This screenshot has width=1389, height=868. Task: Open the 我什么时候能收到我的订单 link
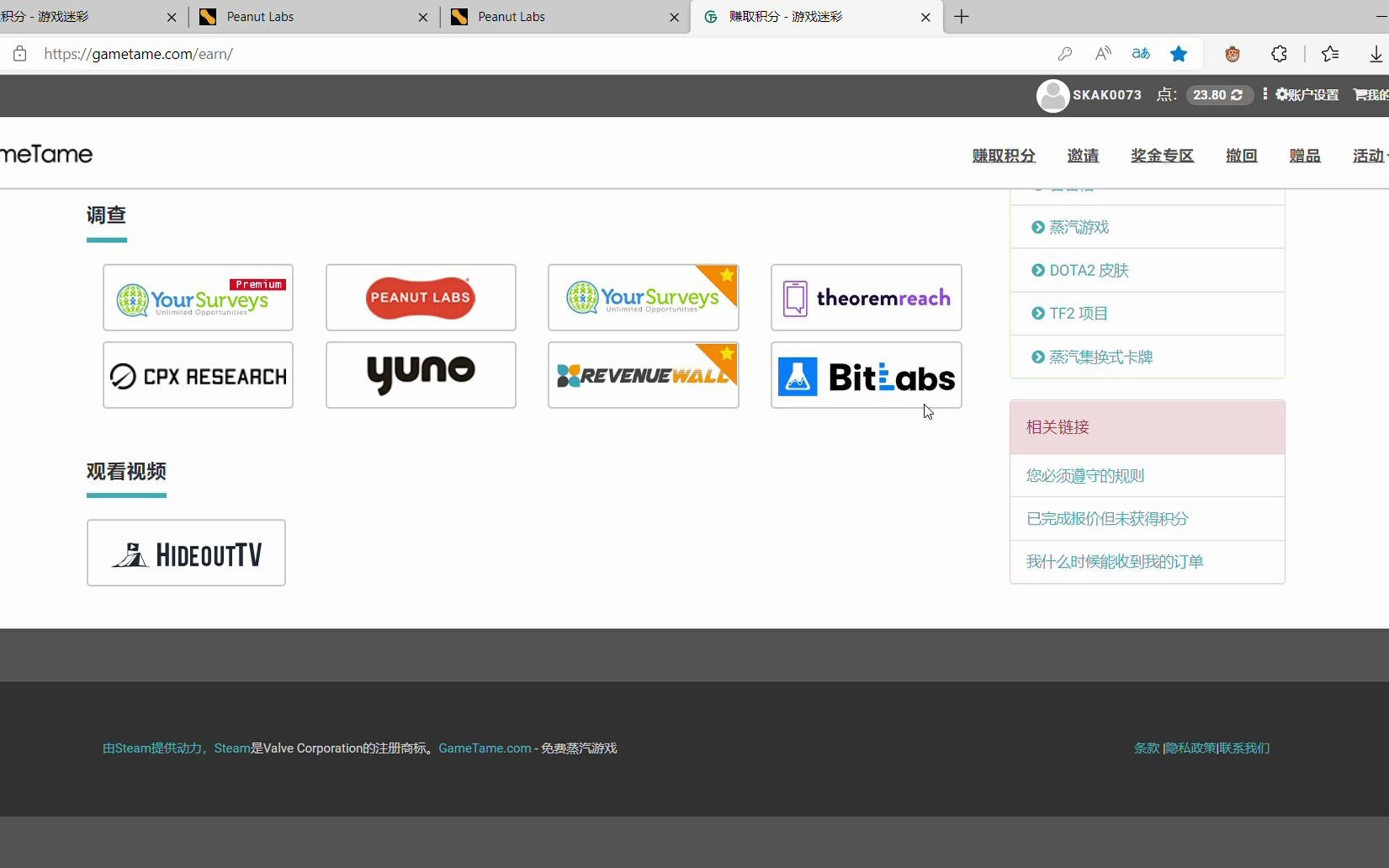point(1115,562)
